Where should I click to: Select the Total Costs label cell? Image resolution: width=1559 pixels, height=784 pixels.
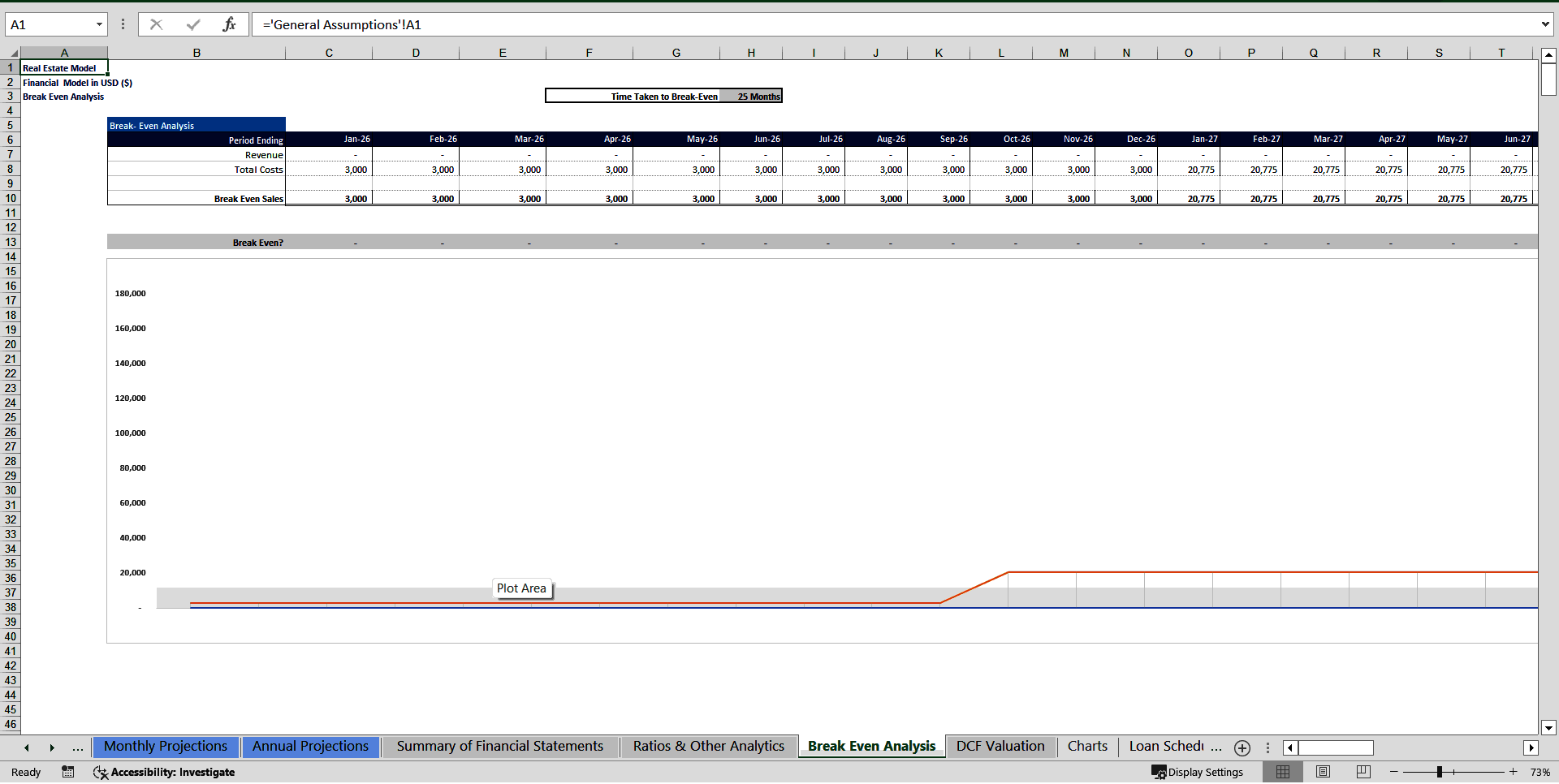click(196, 169)
